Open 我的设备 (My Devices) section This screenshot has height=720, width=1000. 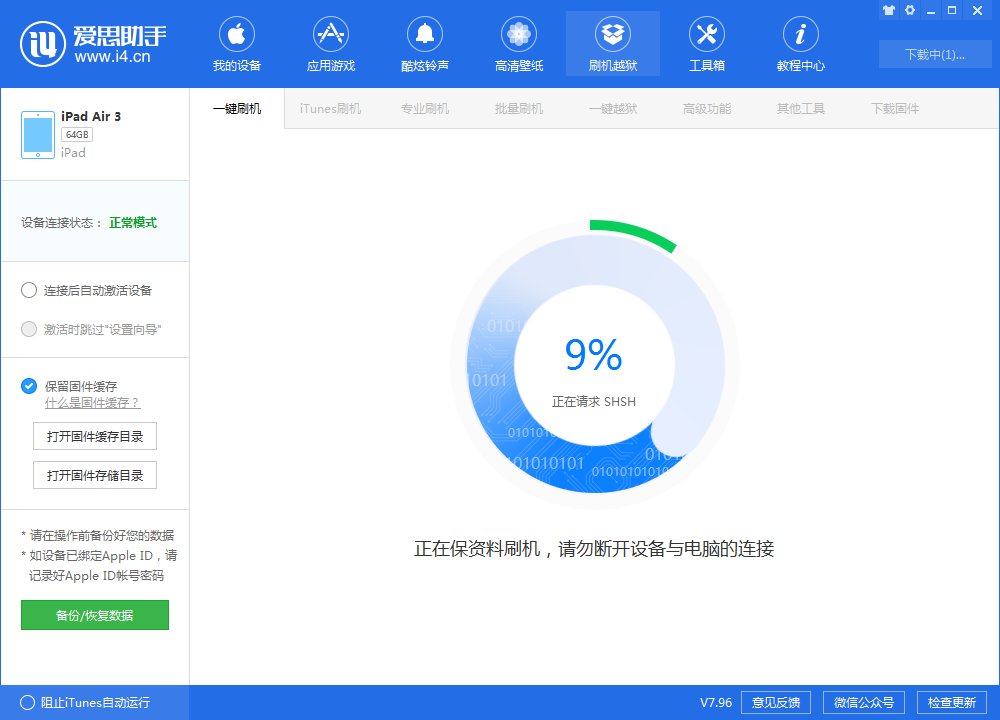[236, 42]
